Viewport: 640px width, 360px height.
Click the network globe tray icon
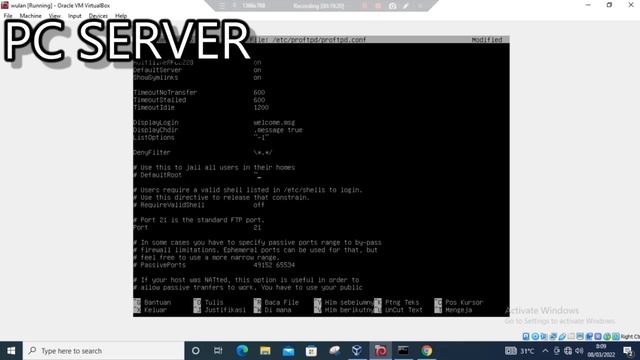coord(568,351)
